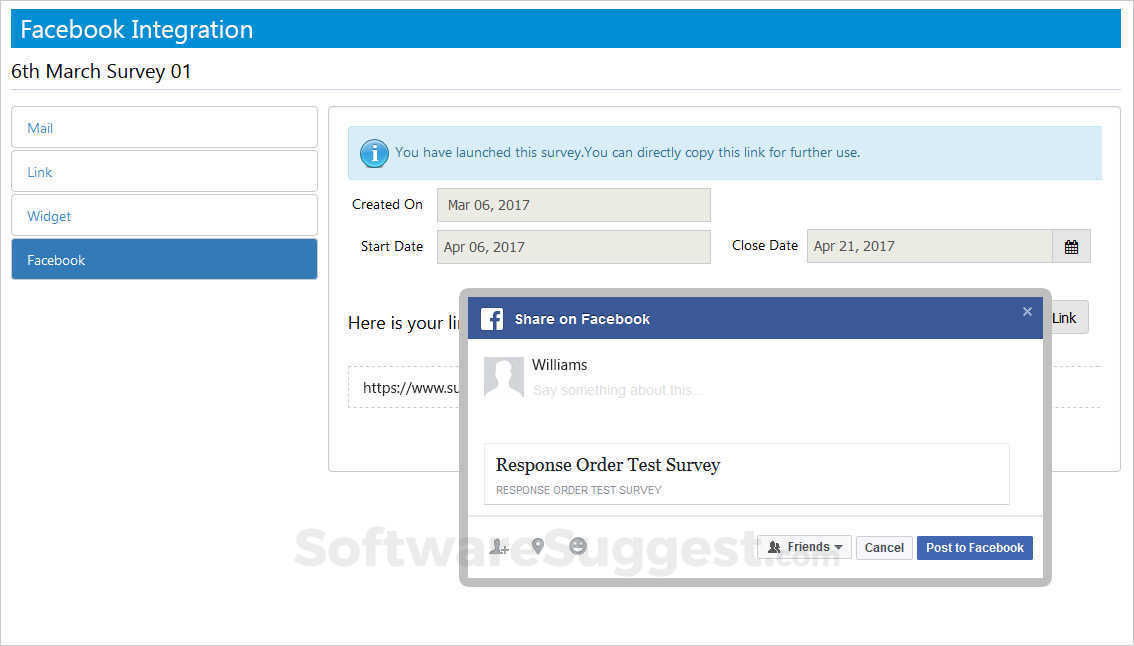Screen dimensions: 1134x646
Task: Click the add location pin icon
Action: click(537, 546)
